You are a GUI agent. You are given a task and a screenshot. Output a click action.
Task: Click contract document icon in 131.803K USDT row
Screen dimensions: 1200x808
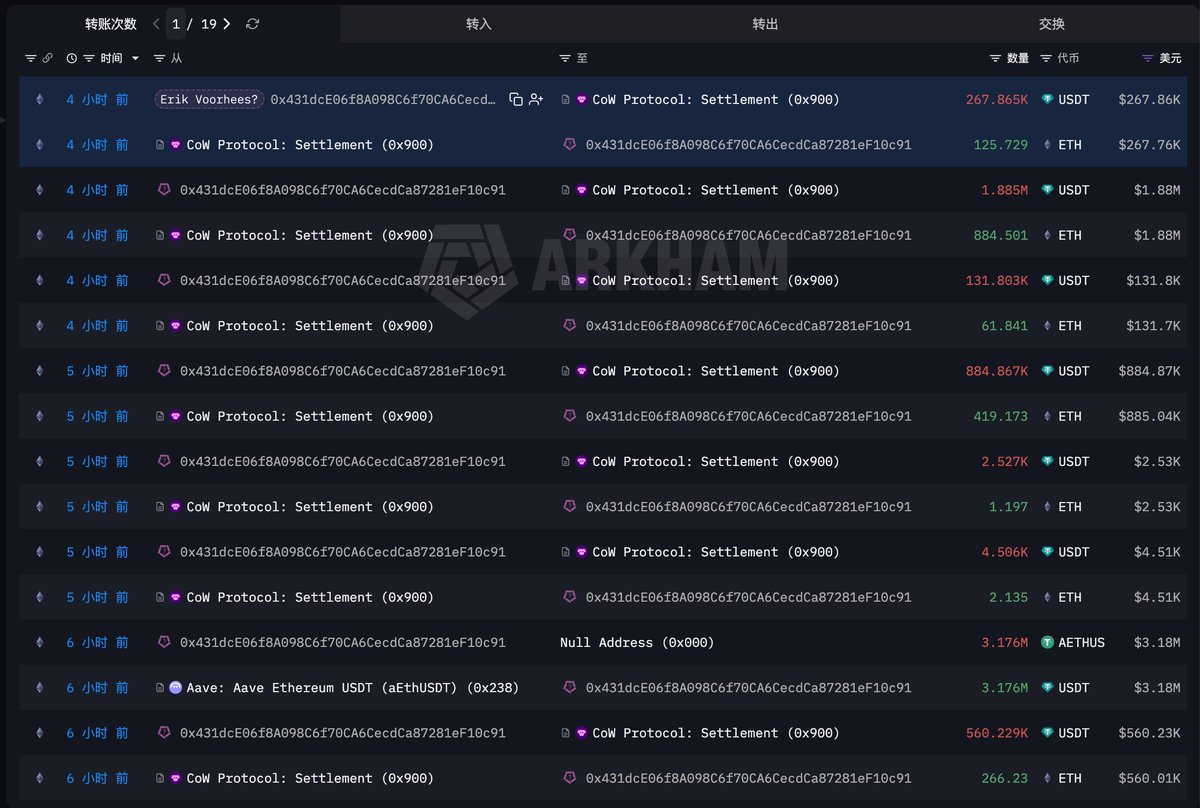pyautogui.click(x=565, y=281)
